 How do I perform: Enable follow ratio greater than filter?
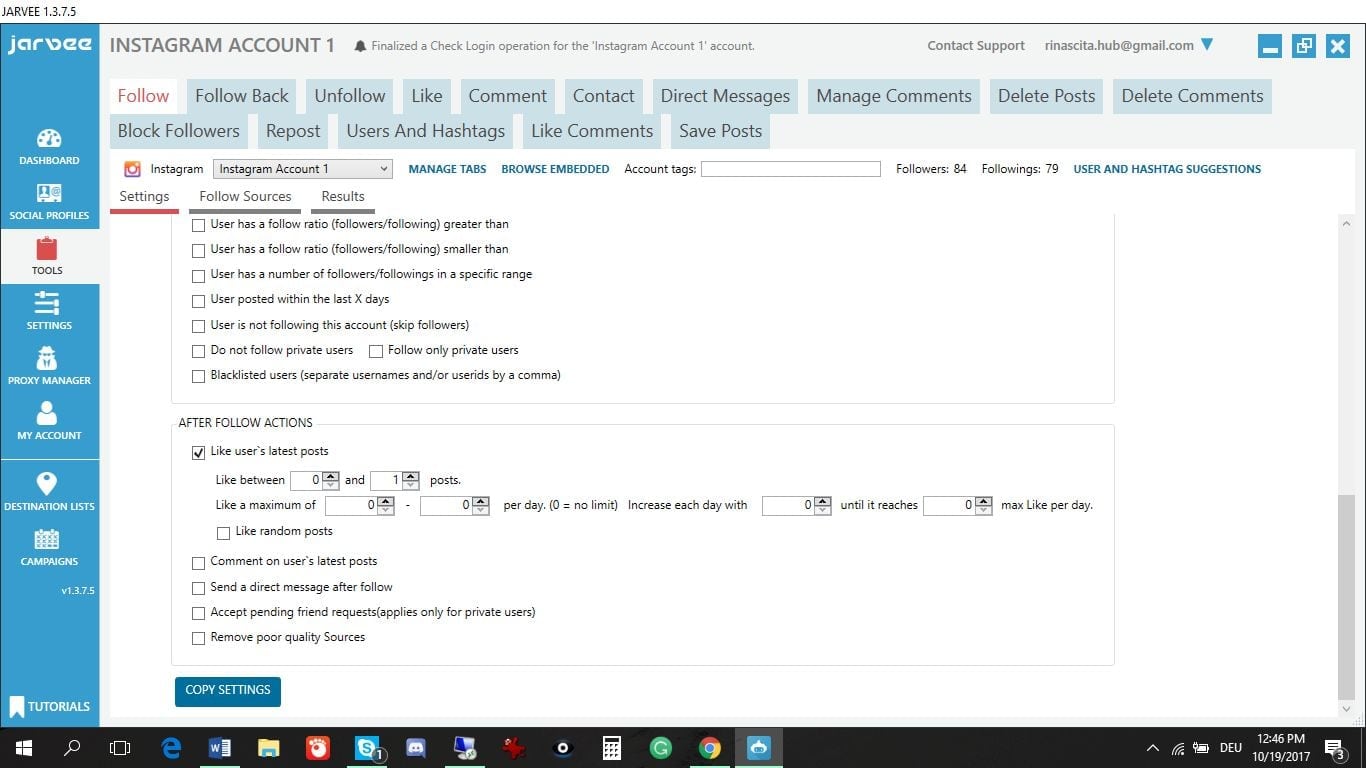[198, 225]
